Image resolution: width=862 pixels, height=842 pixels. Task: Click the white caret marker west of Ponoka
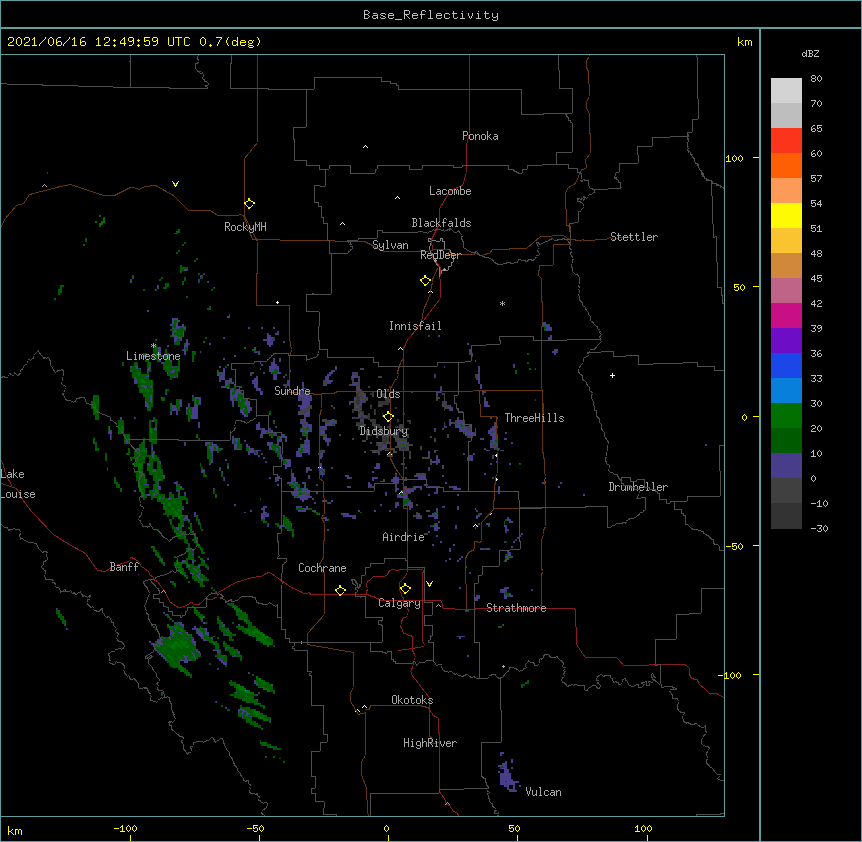(366, 147)
